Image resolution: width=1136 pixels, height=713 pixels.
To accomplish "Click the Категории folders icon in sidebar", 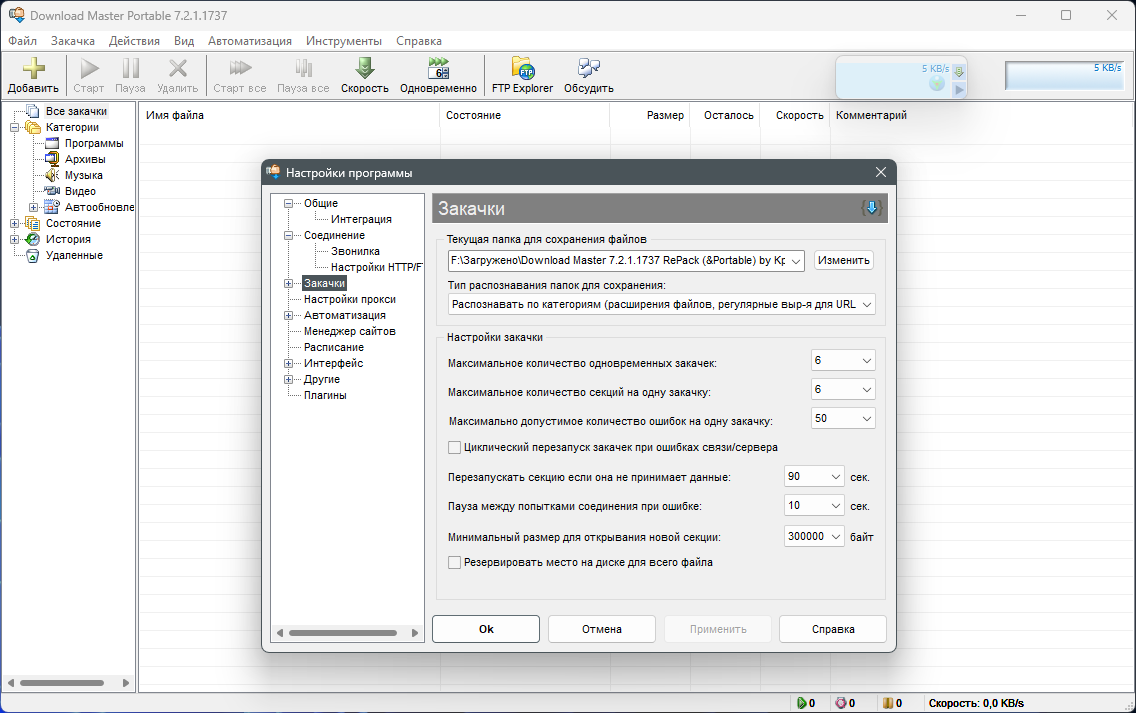I will tap(33, 128).
